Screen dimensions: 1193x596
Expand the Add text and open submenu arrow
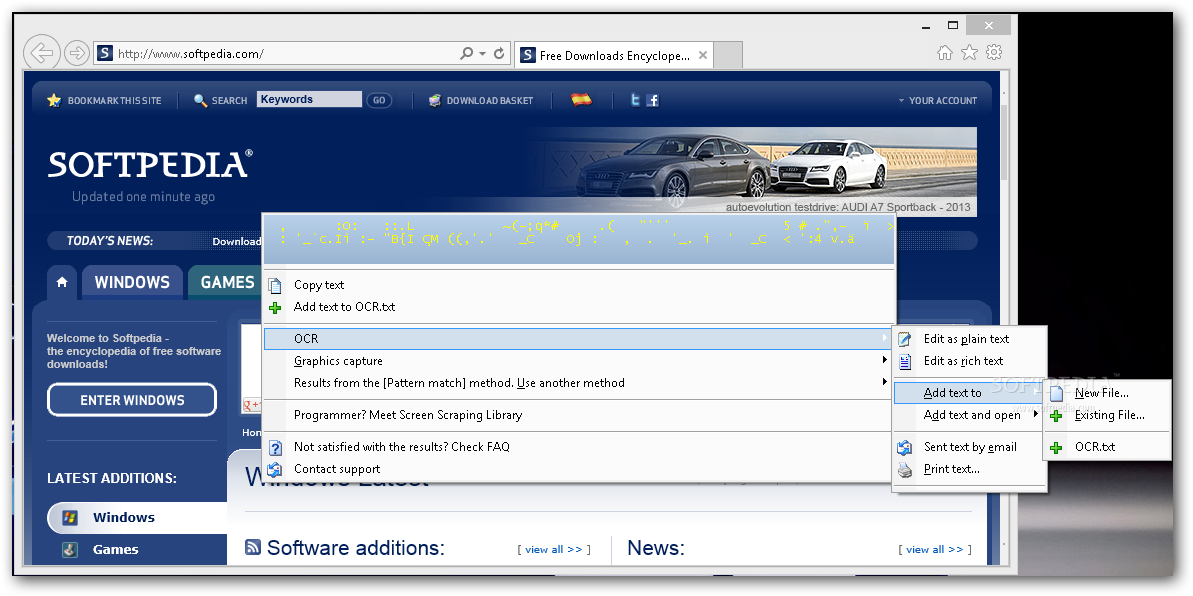(x=1036, y=414)
